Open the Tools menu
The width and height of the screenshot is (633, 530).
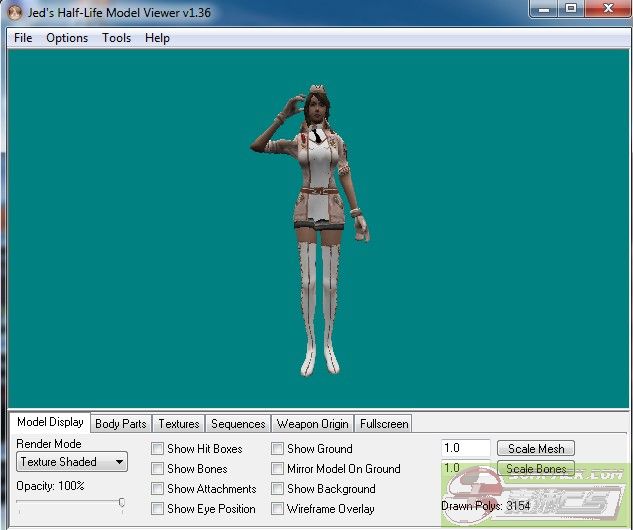[116, 38]
